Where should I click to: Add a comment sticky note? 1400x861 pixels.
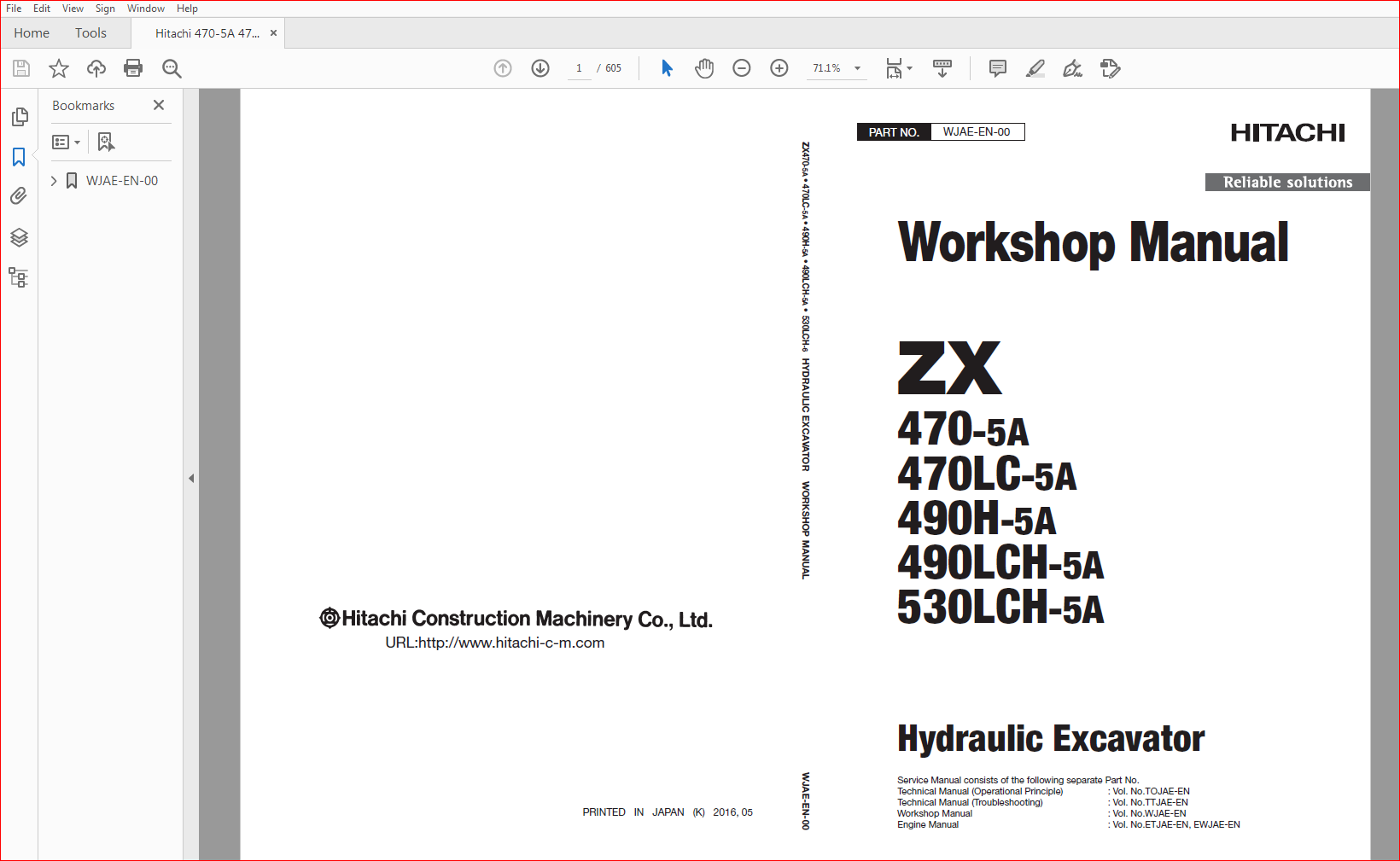click(997, 68)
